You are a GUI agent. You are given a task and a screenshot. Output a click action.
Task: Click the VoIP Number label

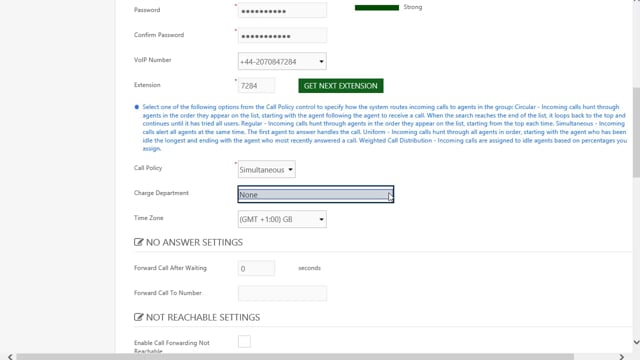click(152, 60)
